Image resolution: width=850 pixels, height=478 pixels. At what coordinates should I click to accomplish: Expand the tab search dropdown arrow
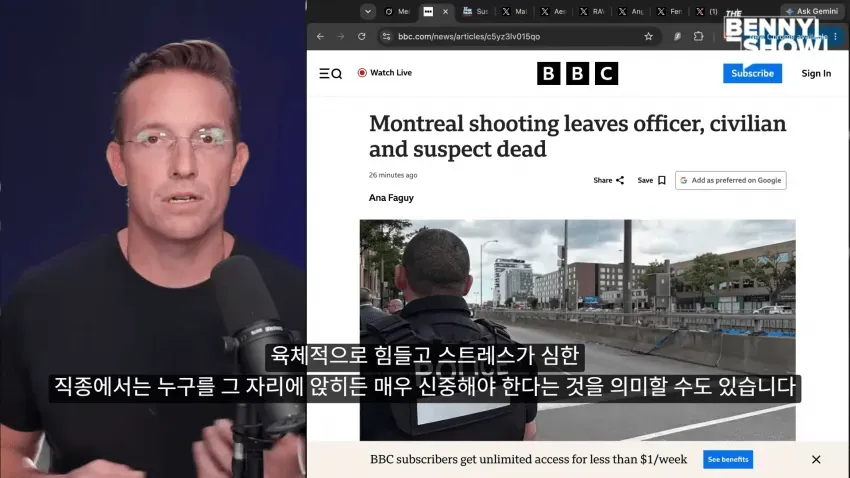(x=368, y=11)
